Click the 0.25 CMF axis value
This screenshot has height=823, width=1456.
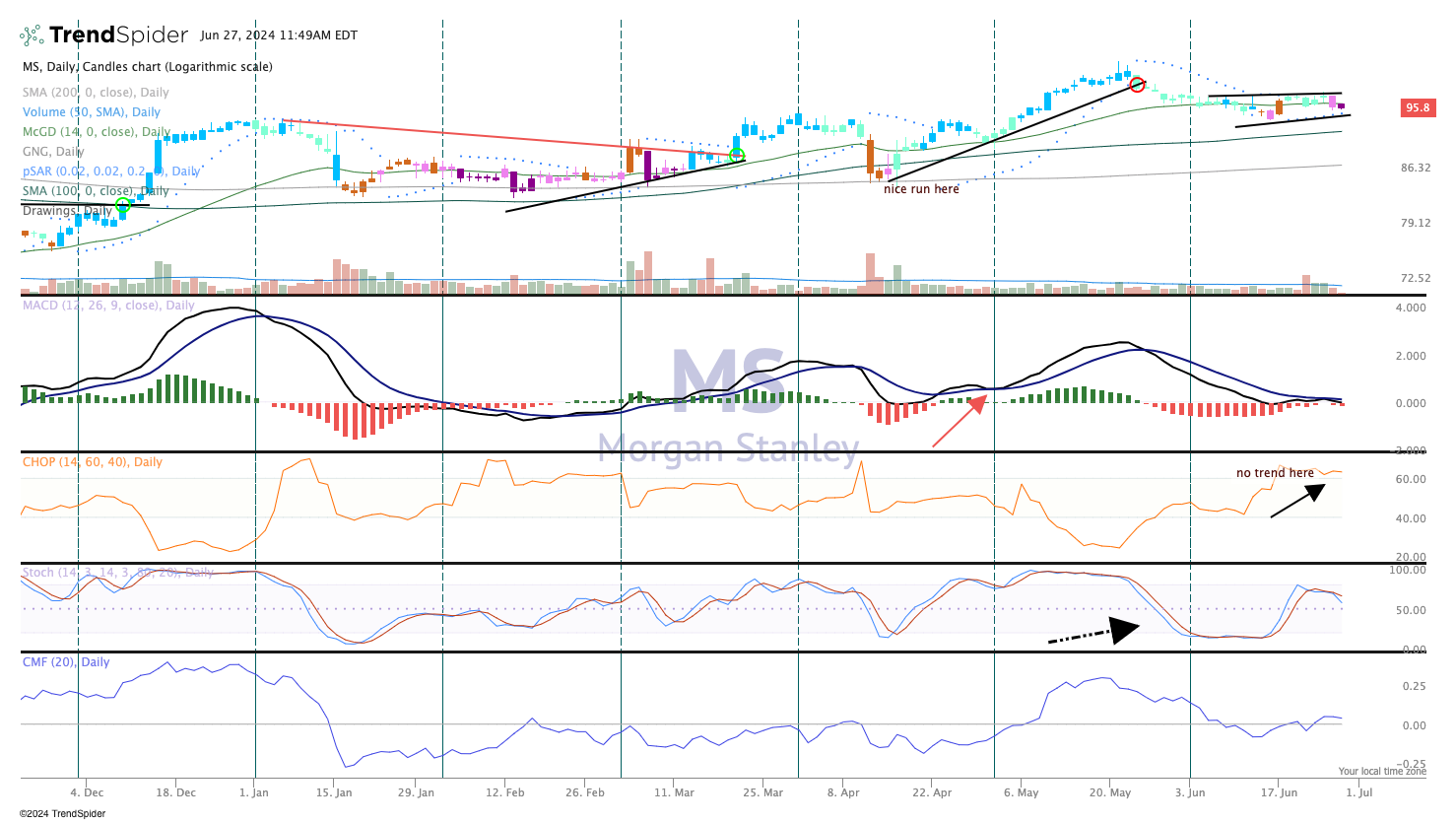[1414, 686]
